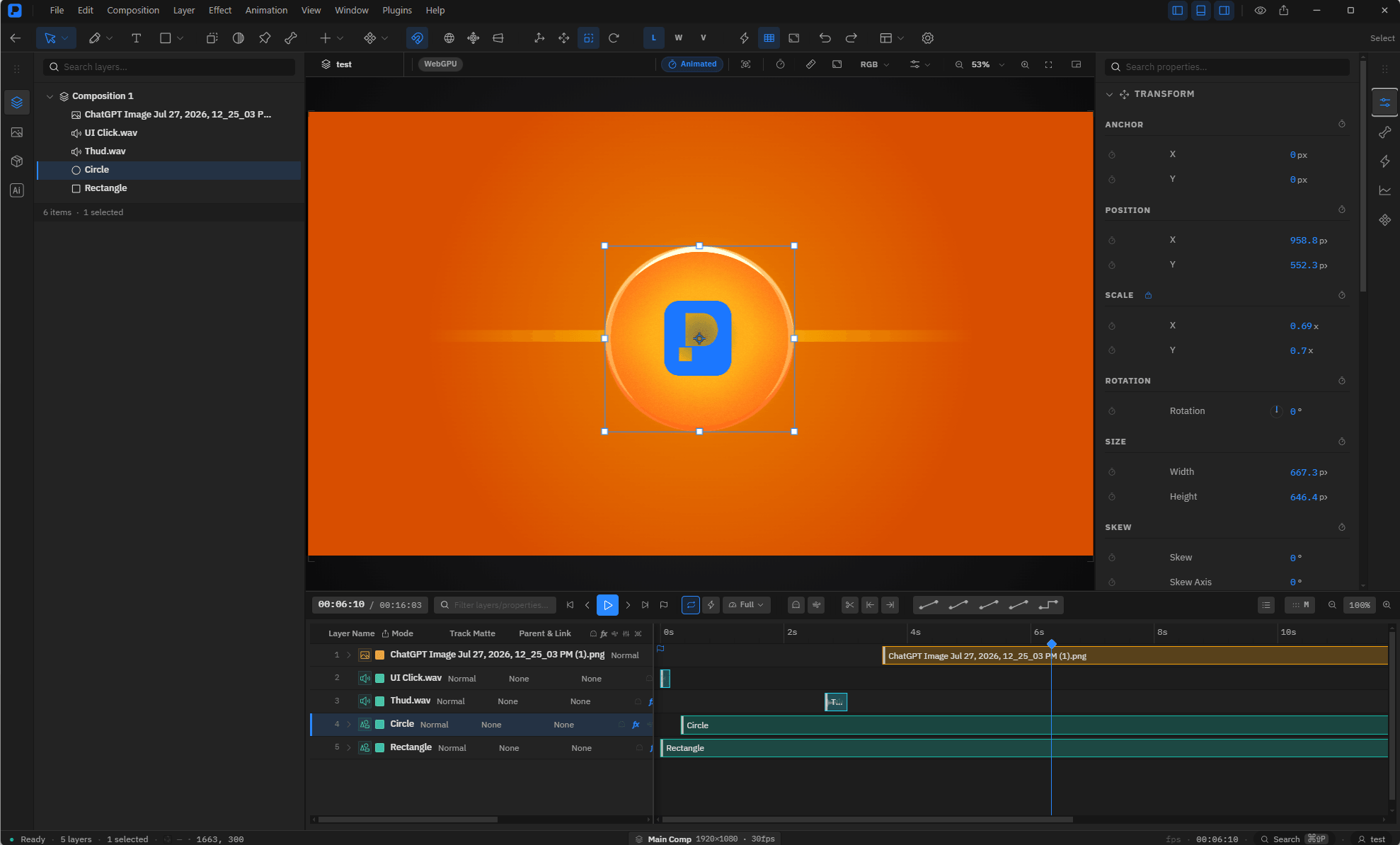The image size is (1400, 845).
Task: Open the Animation menu
Action: point(266,11)
